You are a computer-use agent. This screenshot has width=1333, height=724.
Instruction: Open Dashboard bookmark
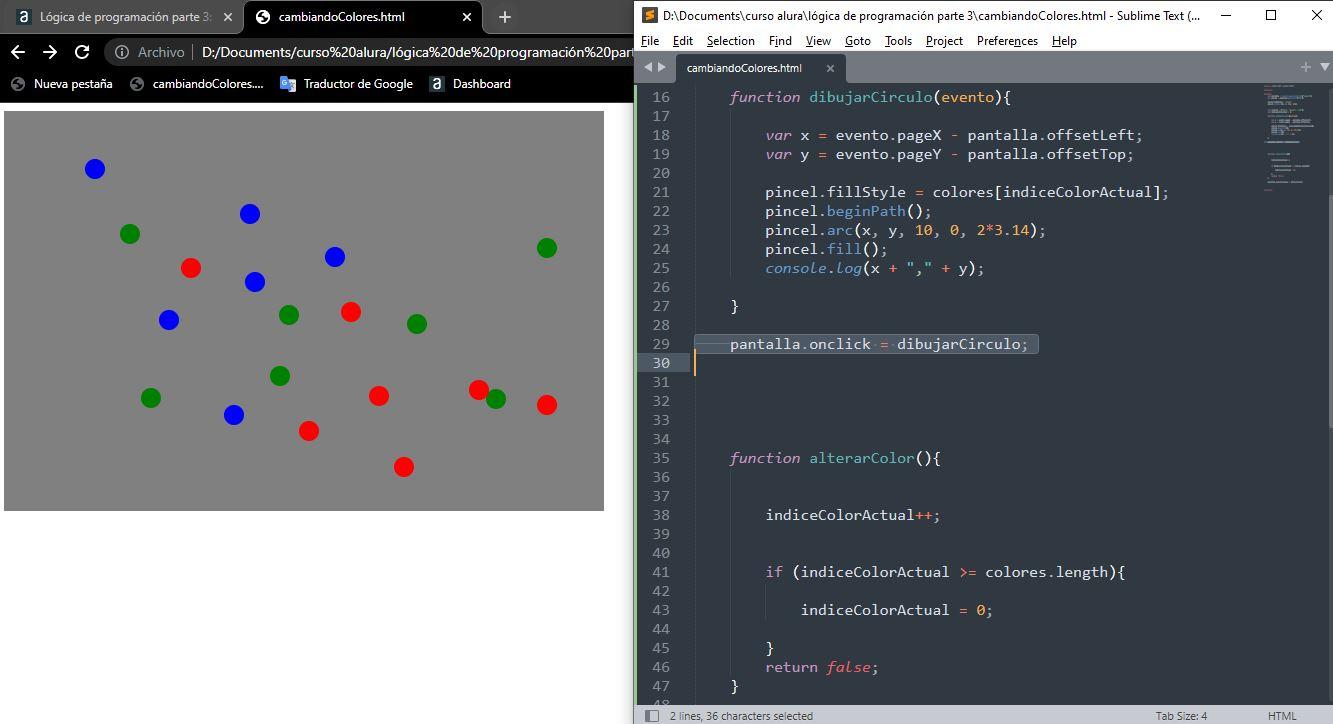pos(470,84)
